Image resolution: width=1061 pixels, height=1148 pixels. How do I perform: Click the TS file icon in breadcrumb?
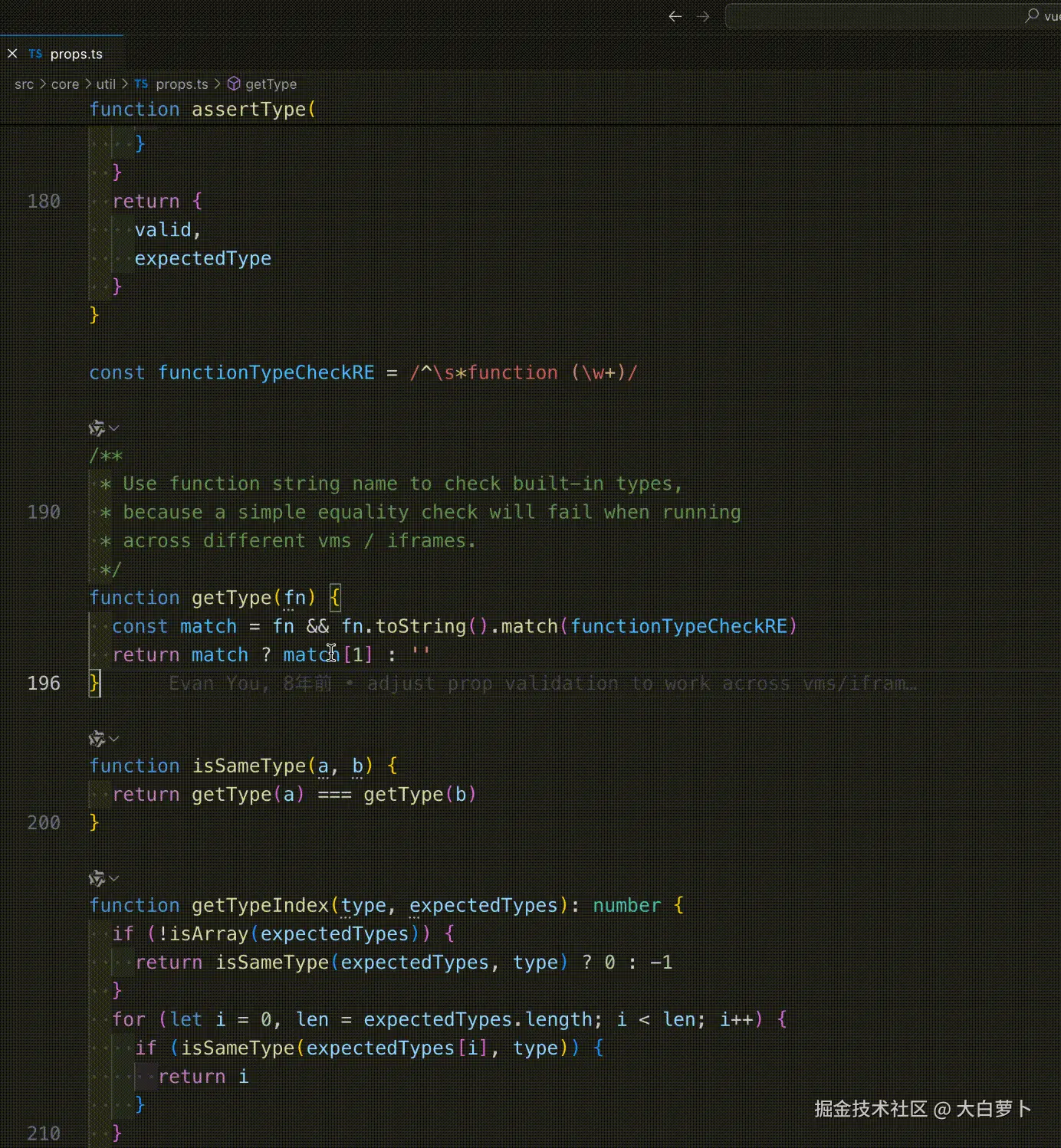[x=141, y=84]
